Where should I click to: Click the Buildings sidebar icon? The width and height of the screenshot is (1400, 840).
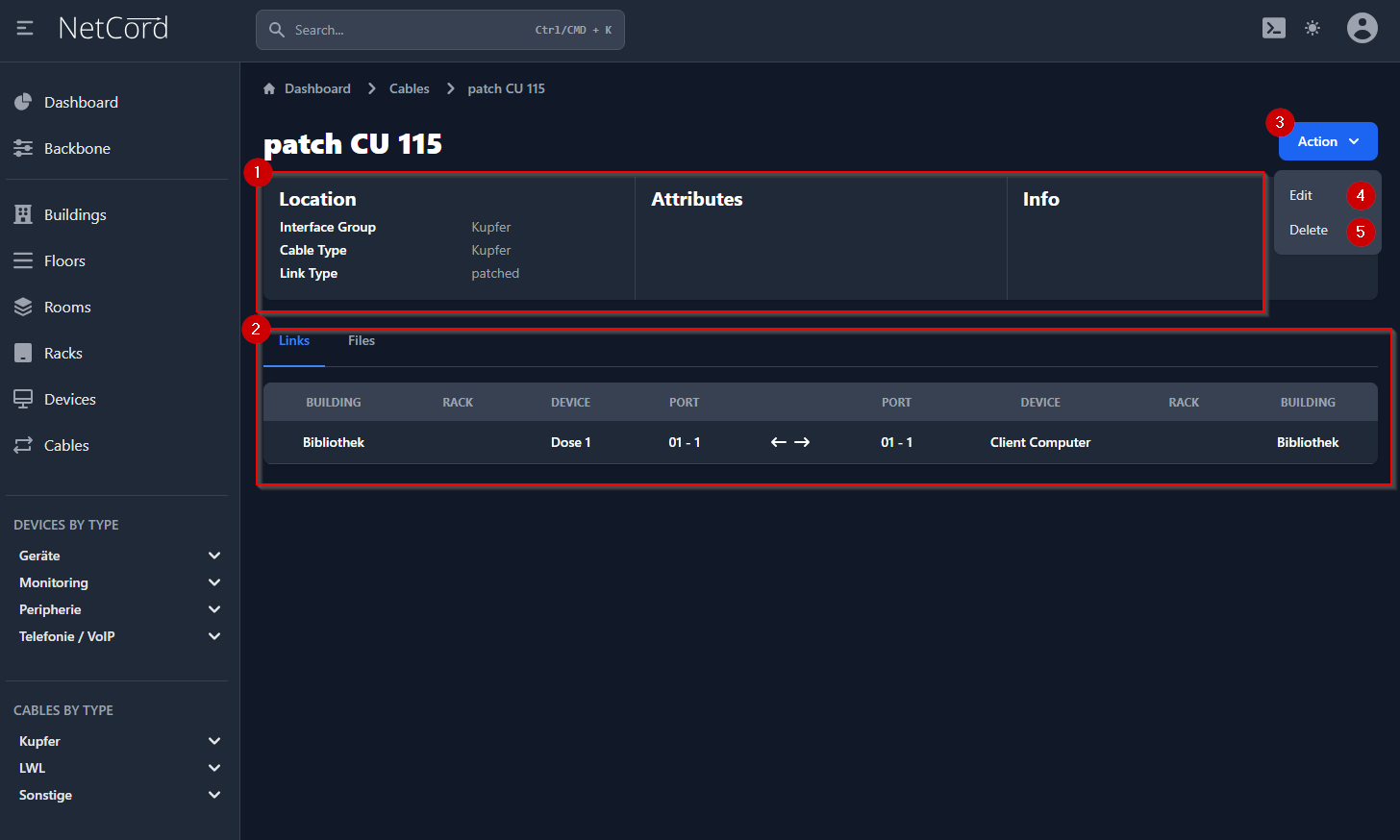[23, 214]
